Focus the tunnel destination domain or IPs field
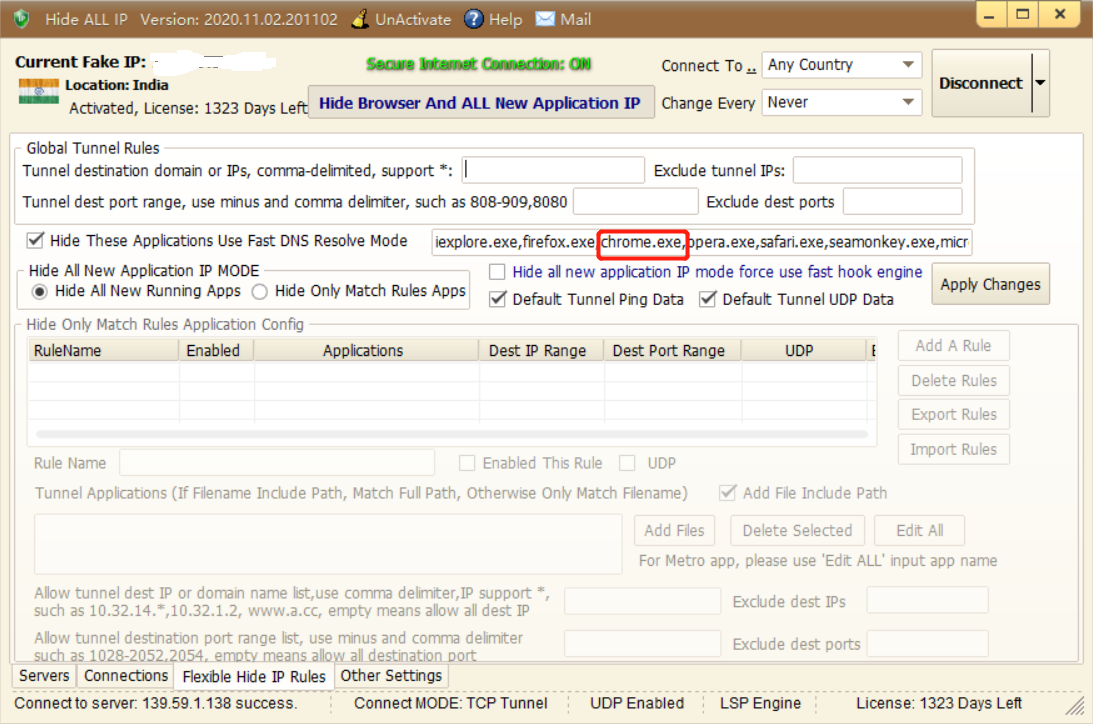Screen dimensions: 1093x724 [553, 170]
